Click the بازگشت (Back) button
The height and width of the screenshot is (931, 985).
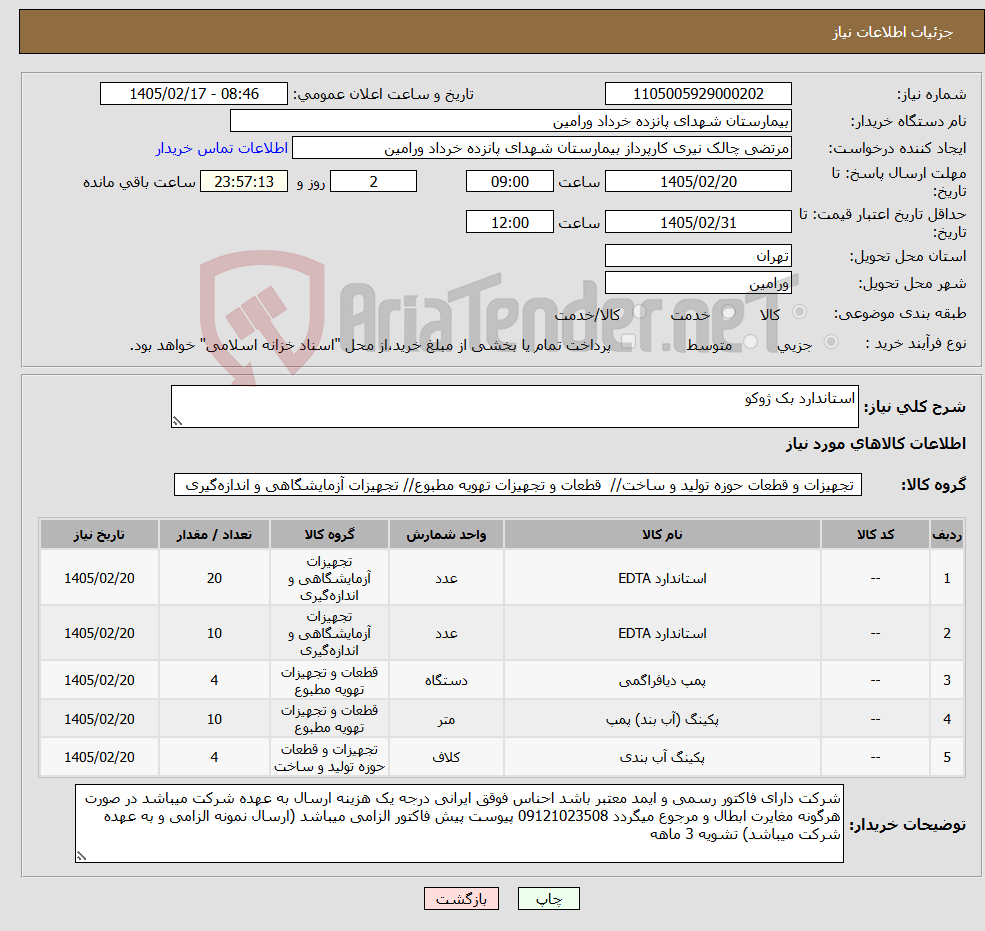pyautogui.click(x=461, y=899)
